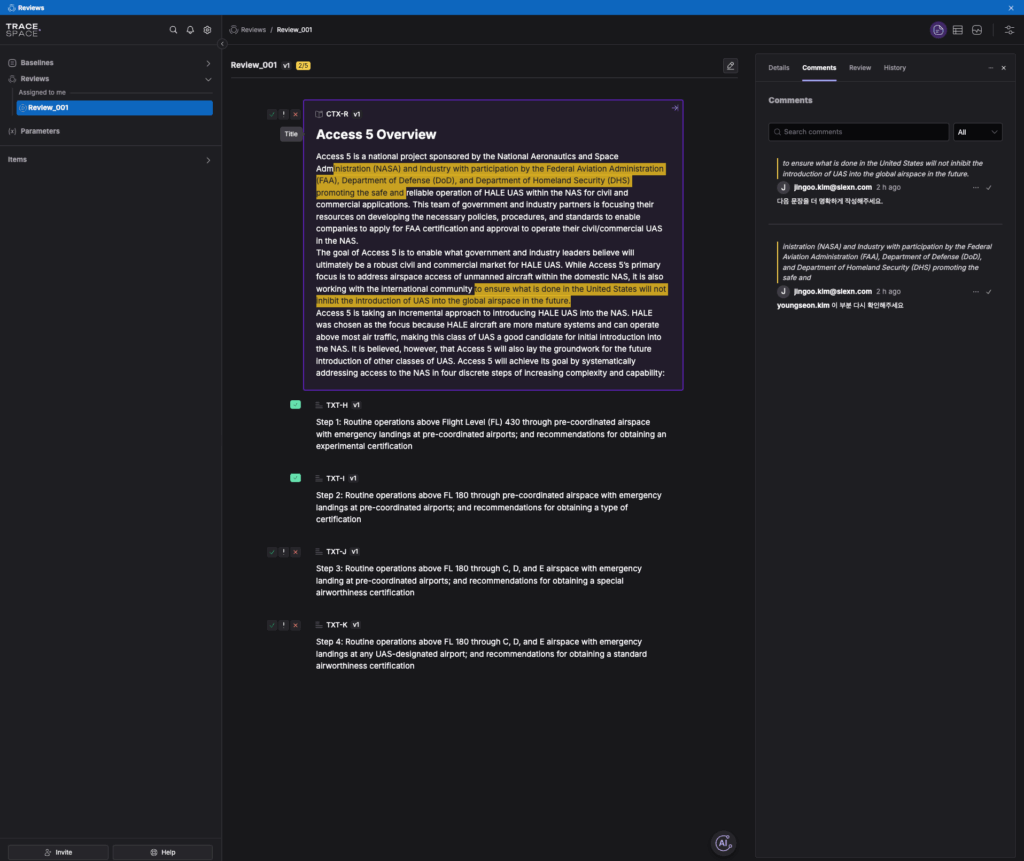Approve TXT-J with the green check
Viewport: 1024px width, 861px height.
[272, 552]
